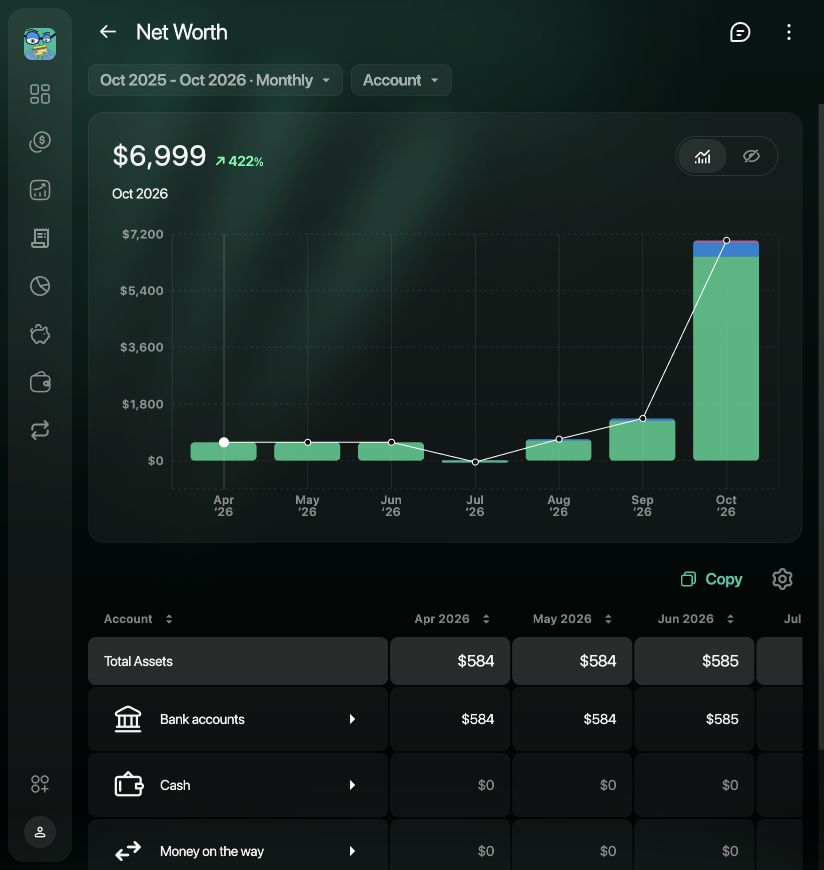
Task: Click the May '26 chart bar
Action: [307, 452]
